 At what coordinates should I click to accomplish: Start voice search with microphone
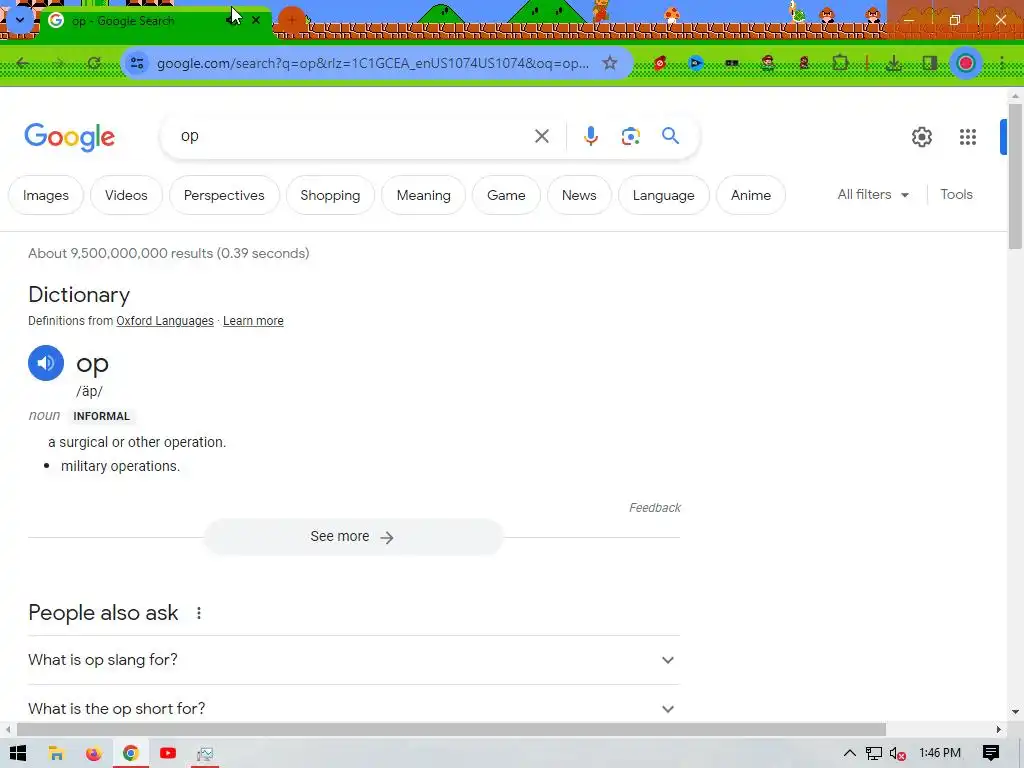(590, 136)
